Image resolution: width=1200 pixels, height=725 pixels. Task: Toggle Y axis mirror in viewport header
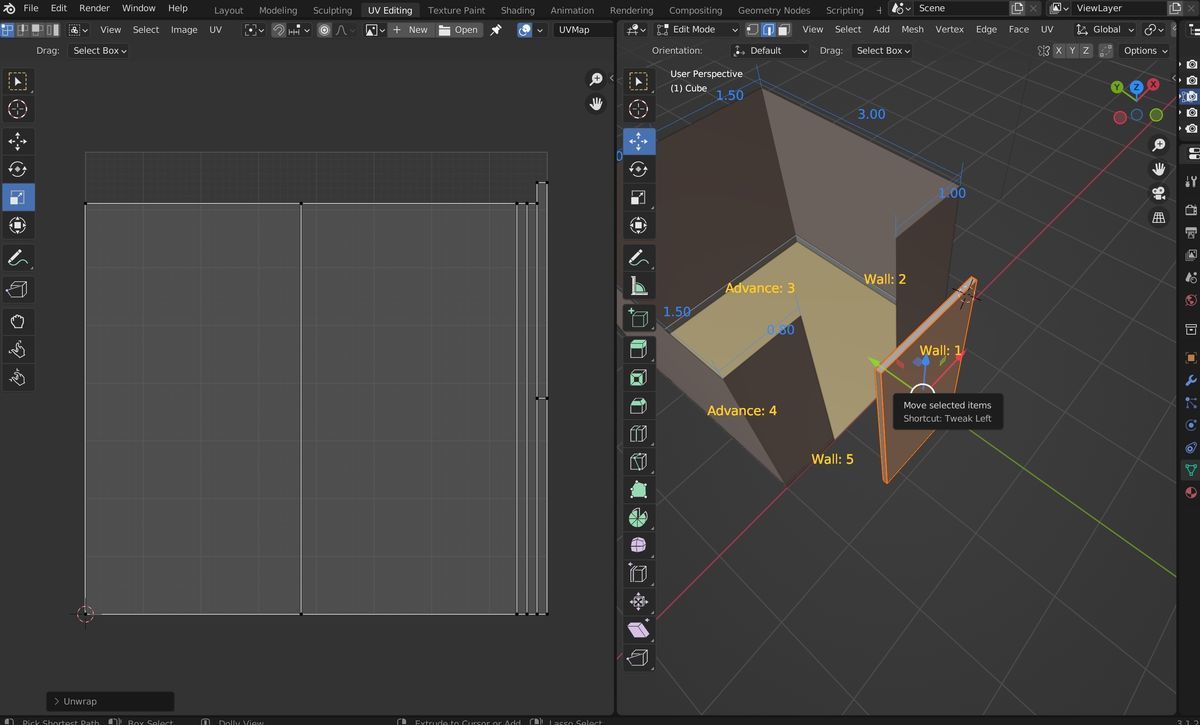[1073, 50]
